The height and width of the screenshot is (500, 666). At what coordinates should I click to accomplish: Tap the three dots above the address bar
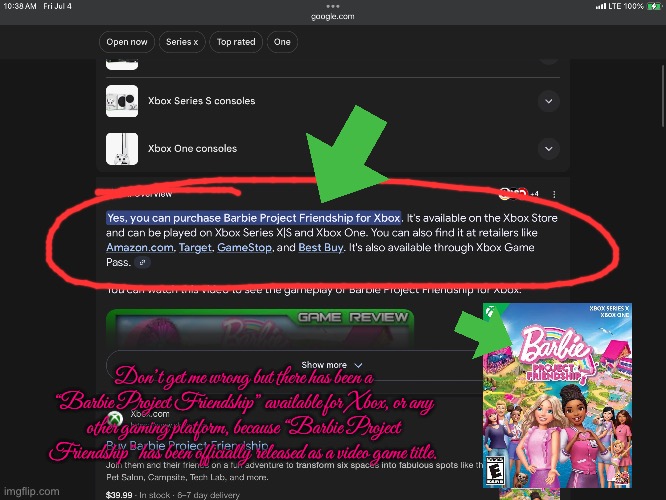coord(333,6)
